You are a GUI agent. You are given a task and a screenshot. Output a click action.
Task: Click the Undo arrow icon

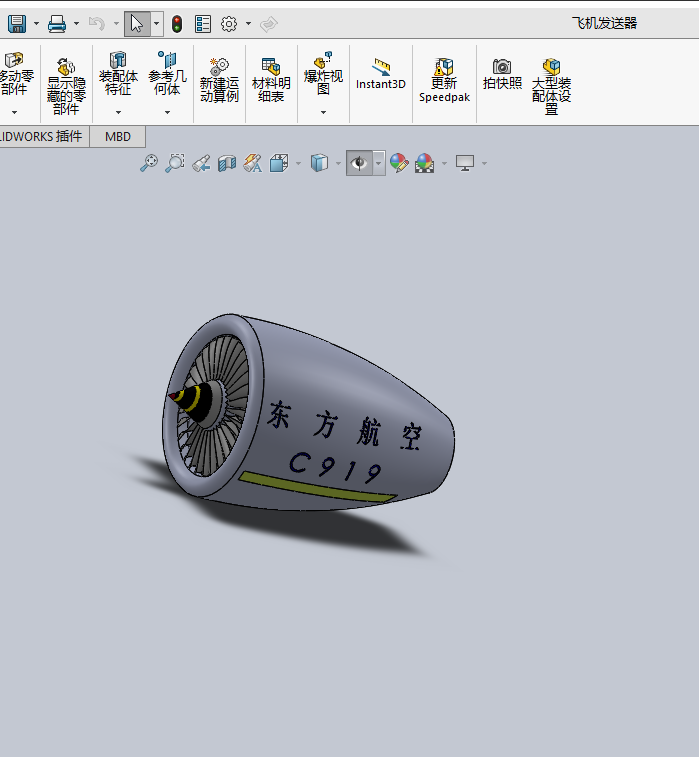[97, 23]
